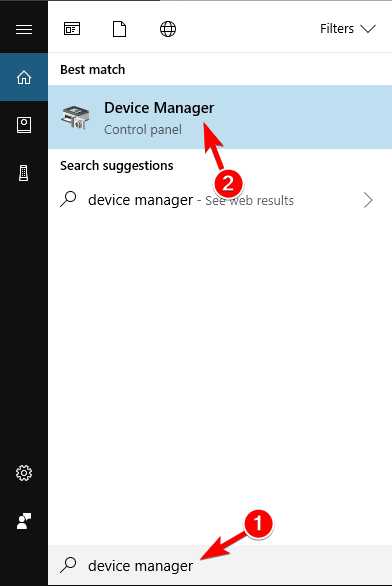Click the magnifier icon beside web suggestion
The height and width of the screenshot is (586, 392).
(x=68, y=199)
